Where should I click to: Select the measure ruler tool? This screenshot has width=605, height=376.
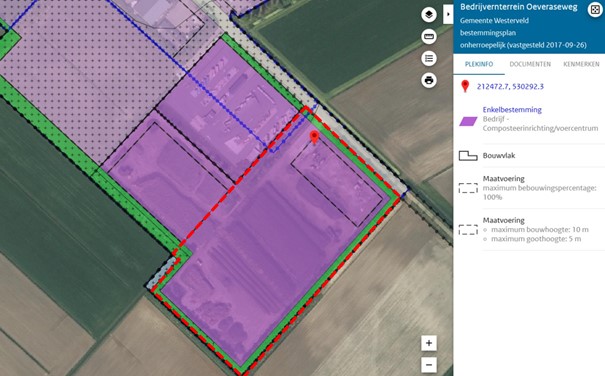pyautogui.click(x=429, y=37)
